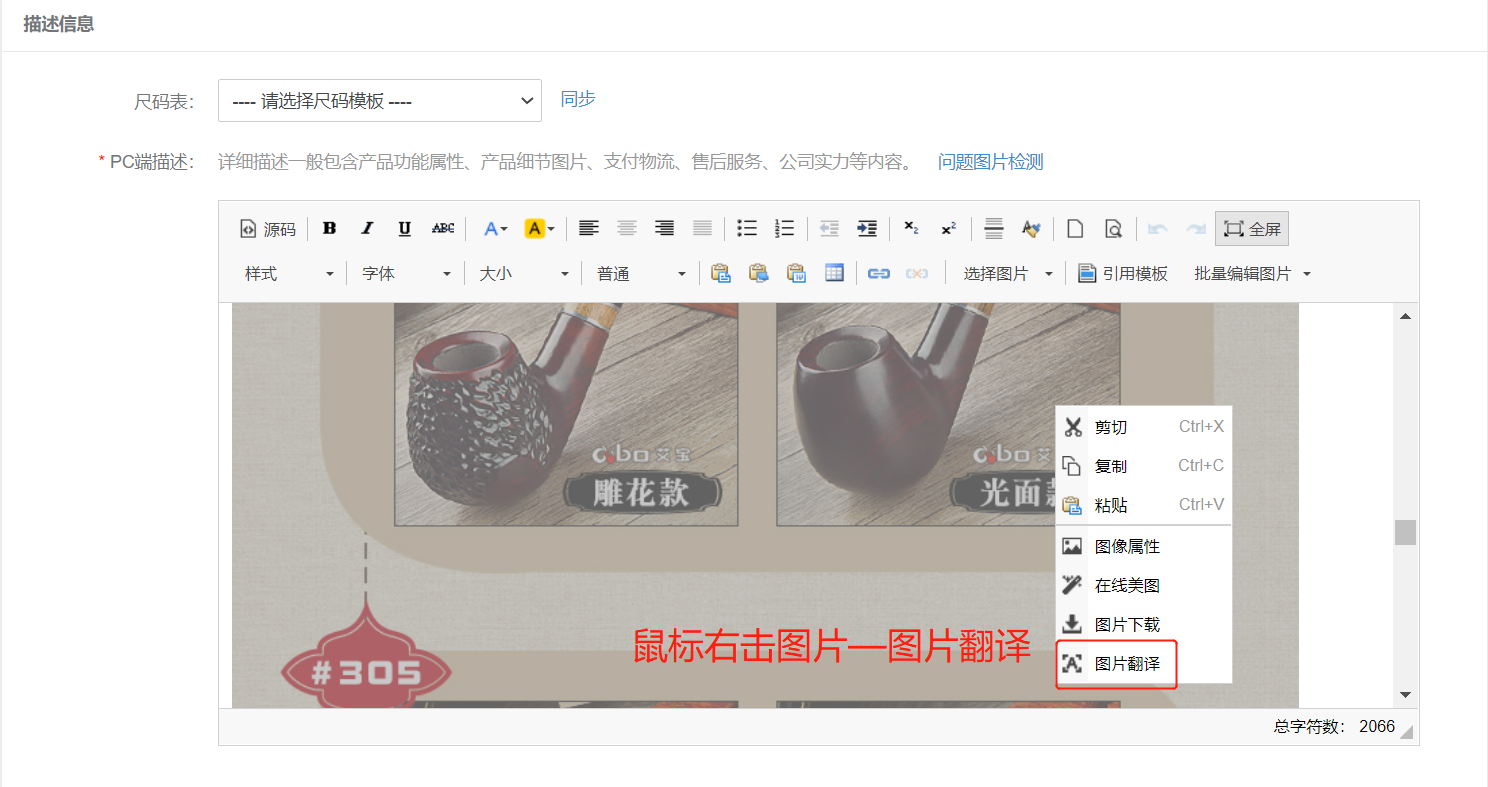
Task: Toggle fullscreen mode (全屏)
Action: 1252,229
